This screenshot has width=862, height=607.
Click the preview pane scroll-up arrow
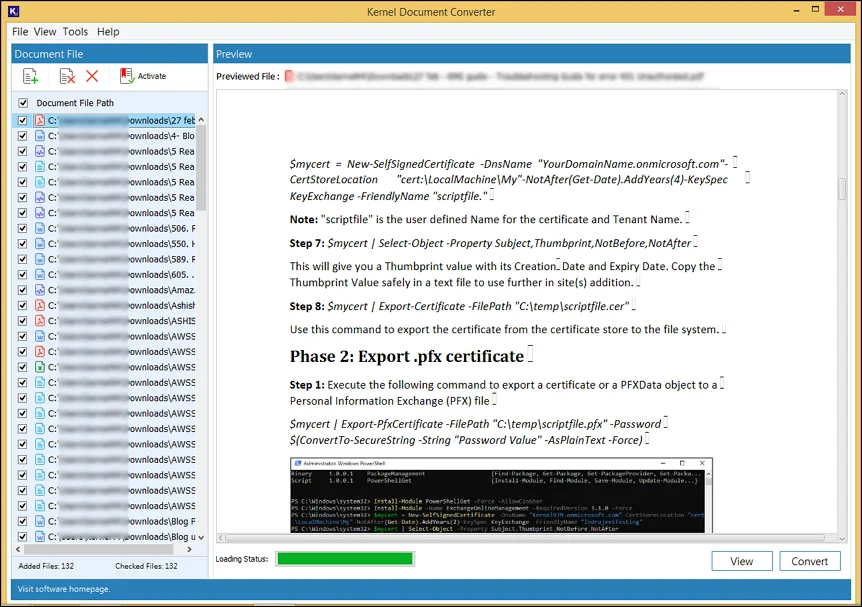click(842, 94)
